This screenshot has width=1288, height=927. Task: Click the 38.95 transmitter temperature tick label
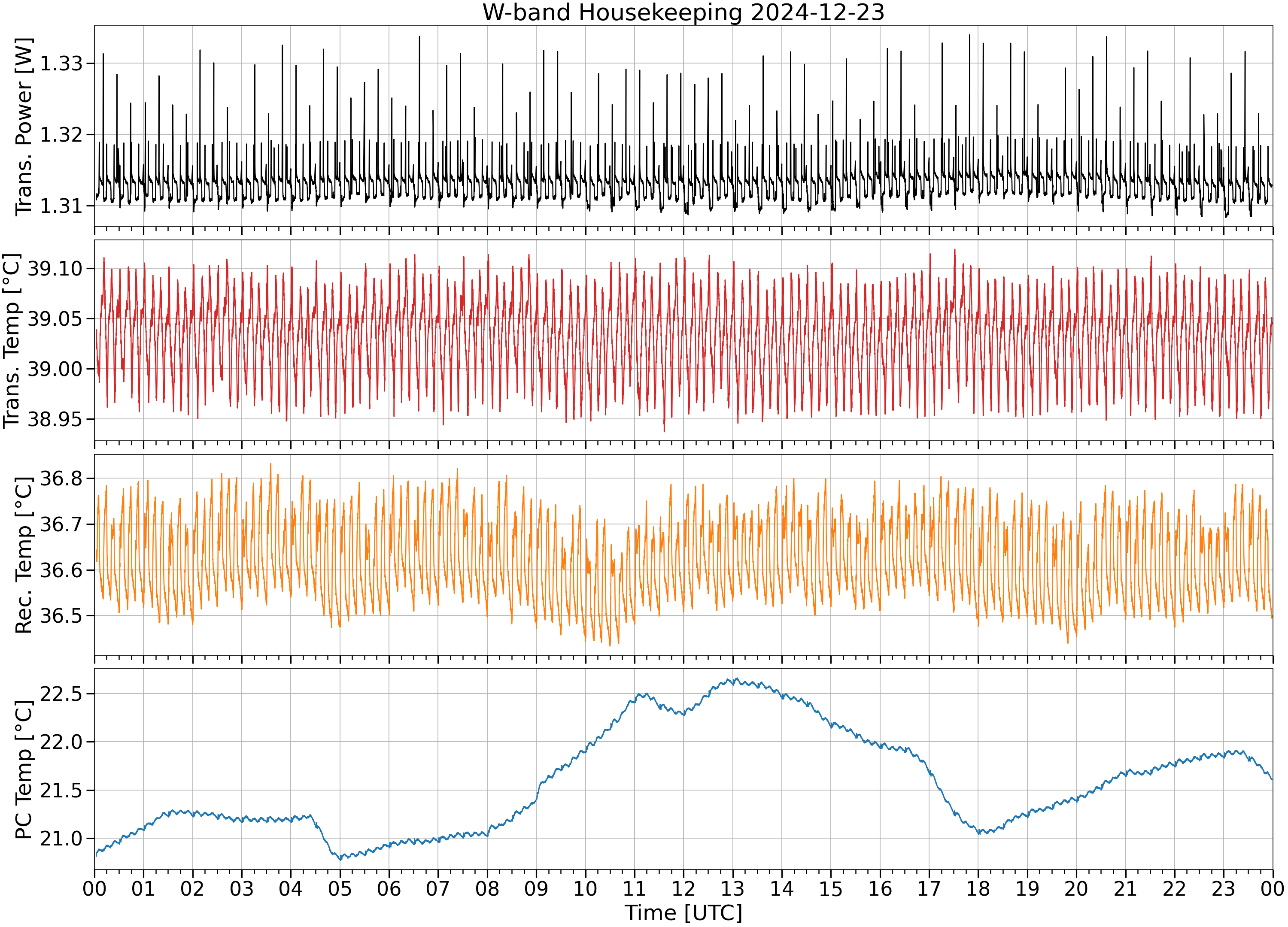coord(55,419)
